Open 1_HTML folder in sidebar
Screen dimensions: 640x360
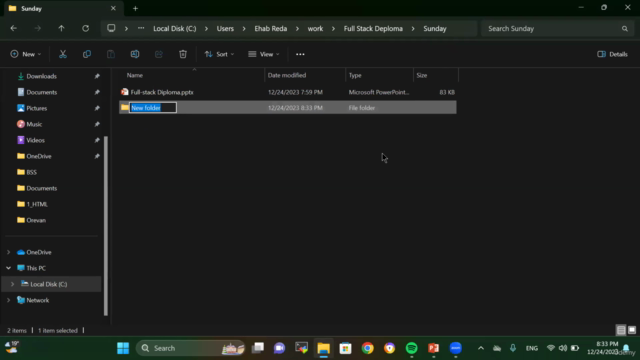[x=37, y=204]
